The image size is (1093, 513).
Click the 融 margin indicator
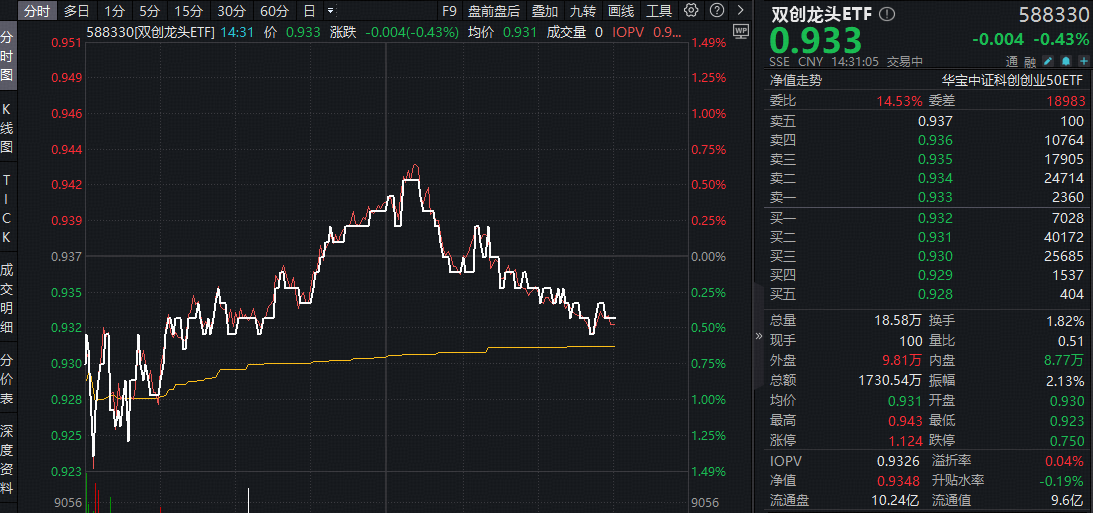(1031, 61)
